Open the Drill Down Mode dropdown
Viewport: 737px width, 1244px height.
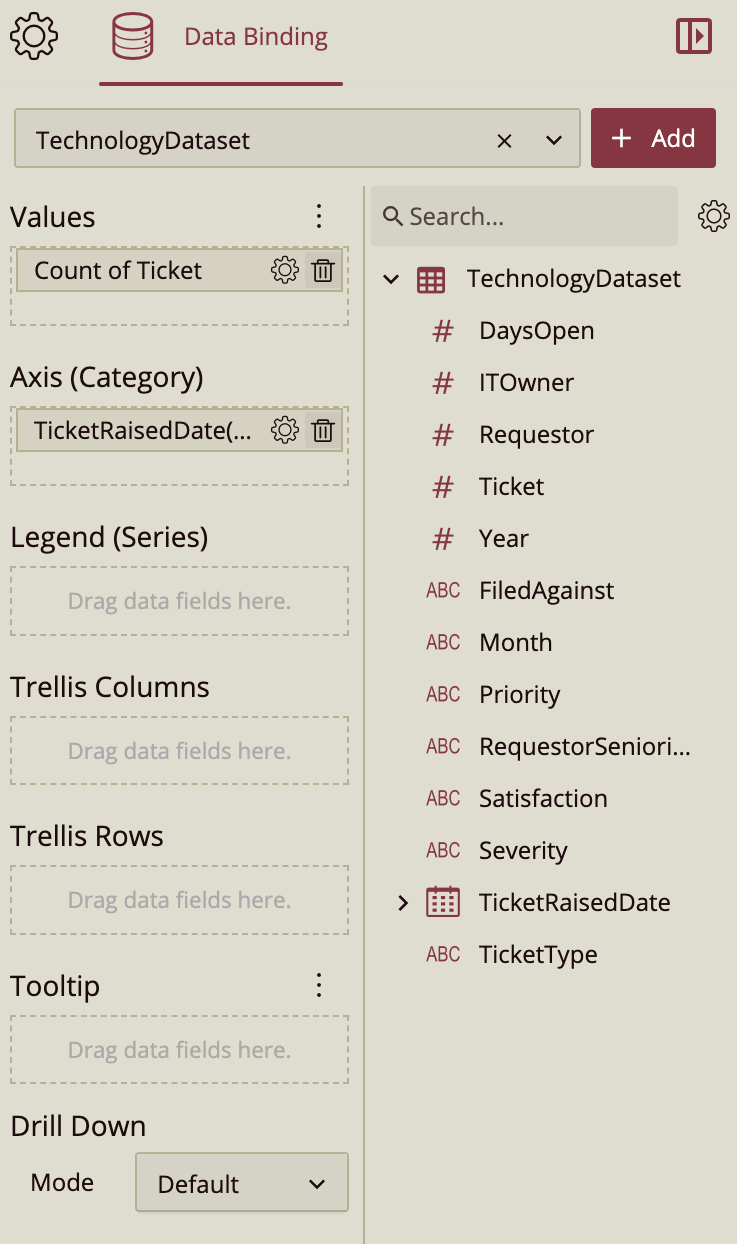click(x=241, y=1182)
